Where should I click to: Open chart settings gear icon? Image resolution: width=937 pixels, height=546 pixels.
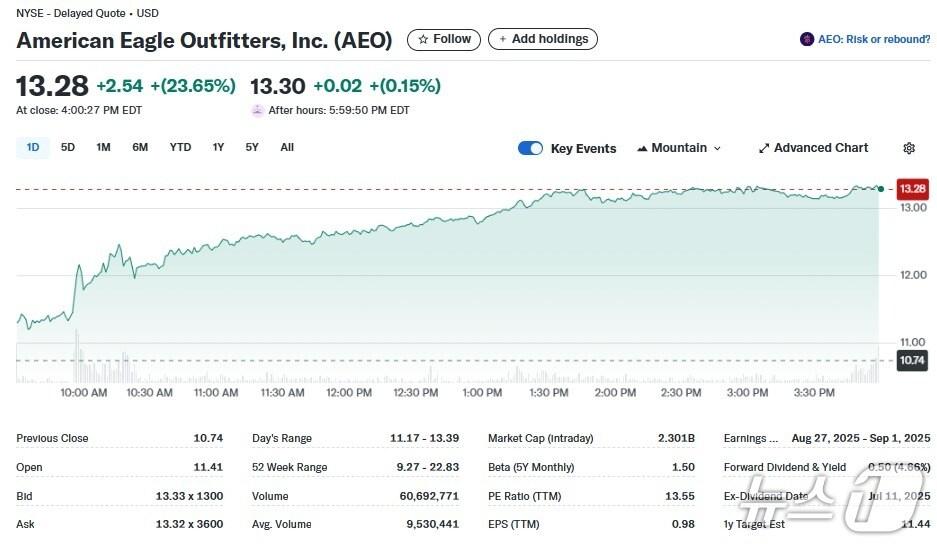pyautogui.click(x=908, y=148)
